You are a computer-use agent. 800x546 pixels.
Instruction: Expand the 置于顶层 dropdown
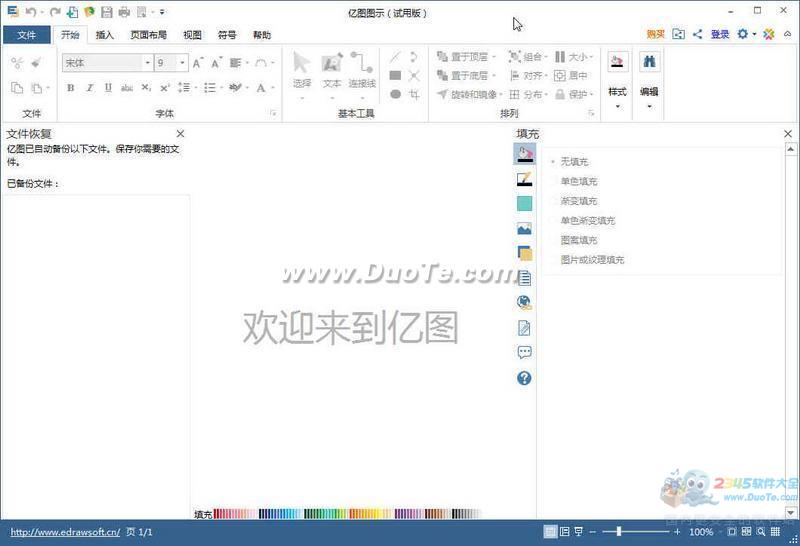point(494,57)
